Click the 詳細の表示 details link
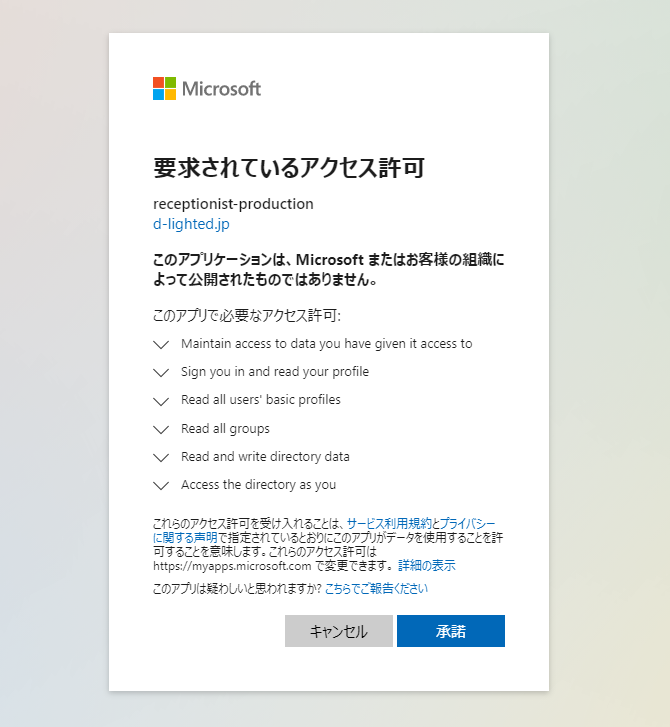The width and height of the screenshot is (670, 727). click(x=427, y=566)
